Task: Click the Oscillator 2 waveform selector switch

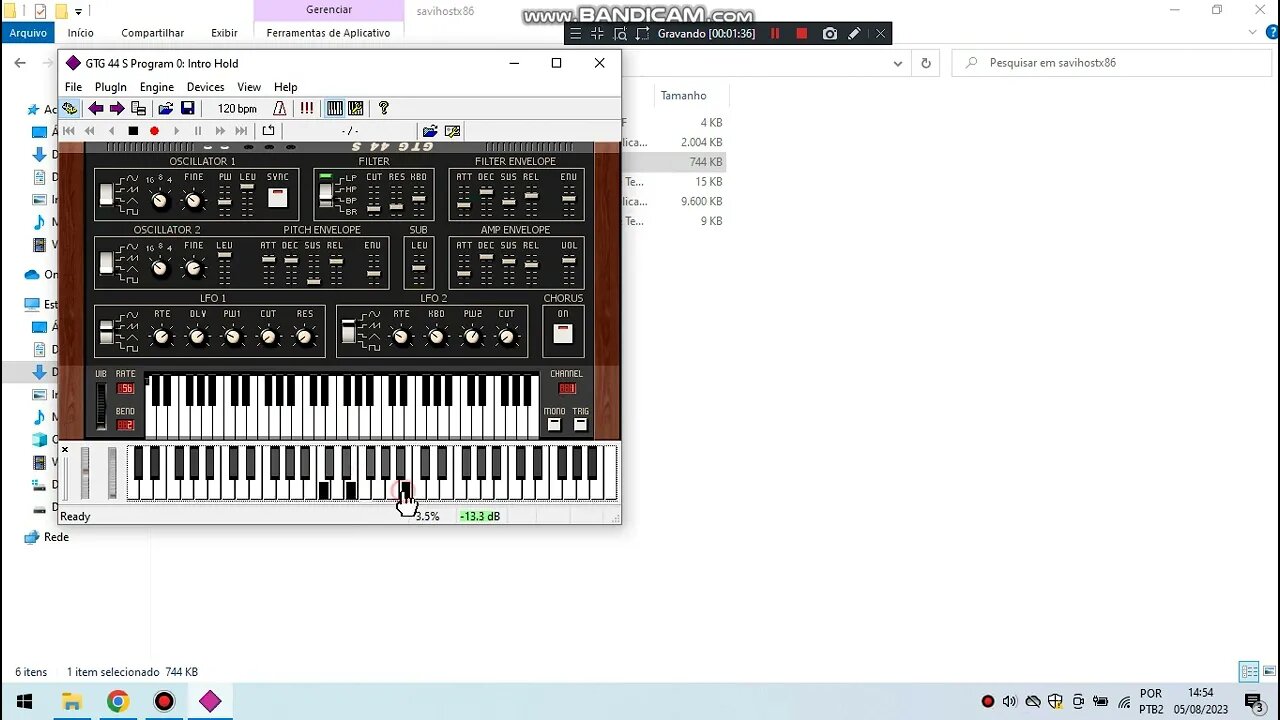Action: 106,264
